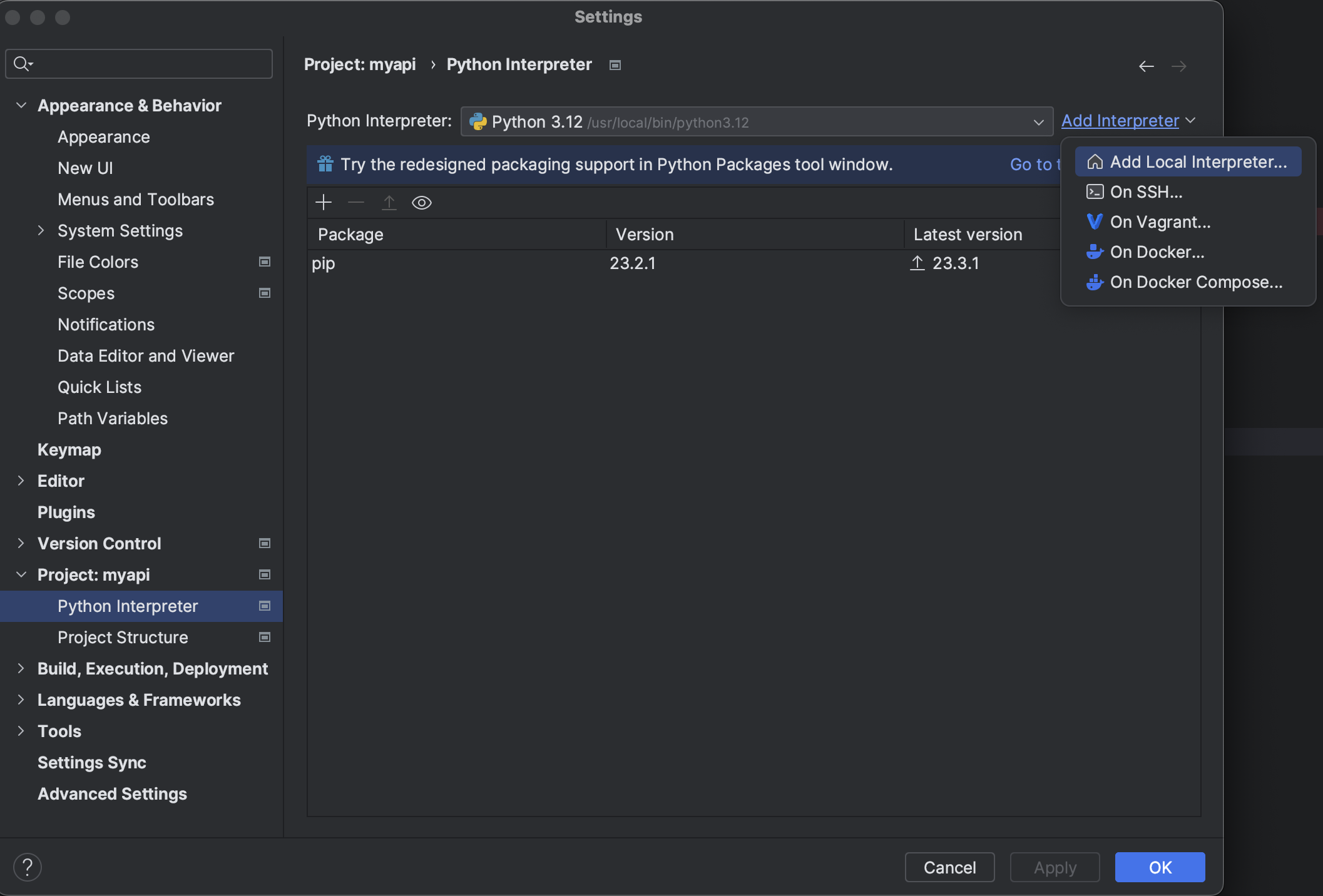Click the Add Interpreter link
Viewport: 1323px width, 896px height.
[x=1120, y=120]
